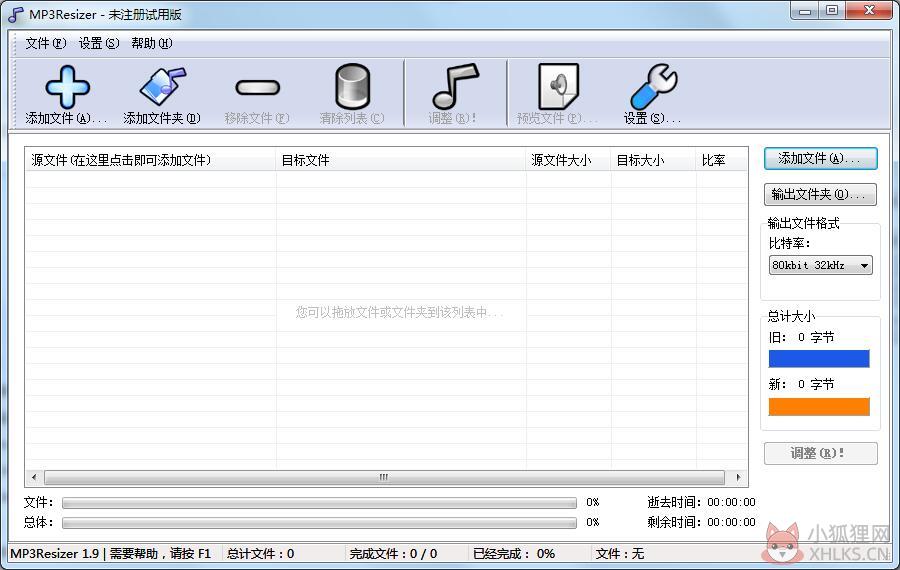Screen dimensions: 900x570
Task: Click the horizontal scrollbar left arrow
Action: (34, 477)
